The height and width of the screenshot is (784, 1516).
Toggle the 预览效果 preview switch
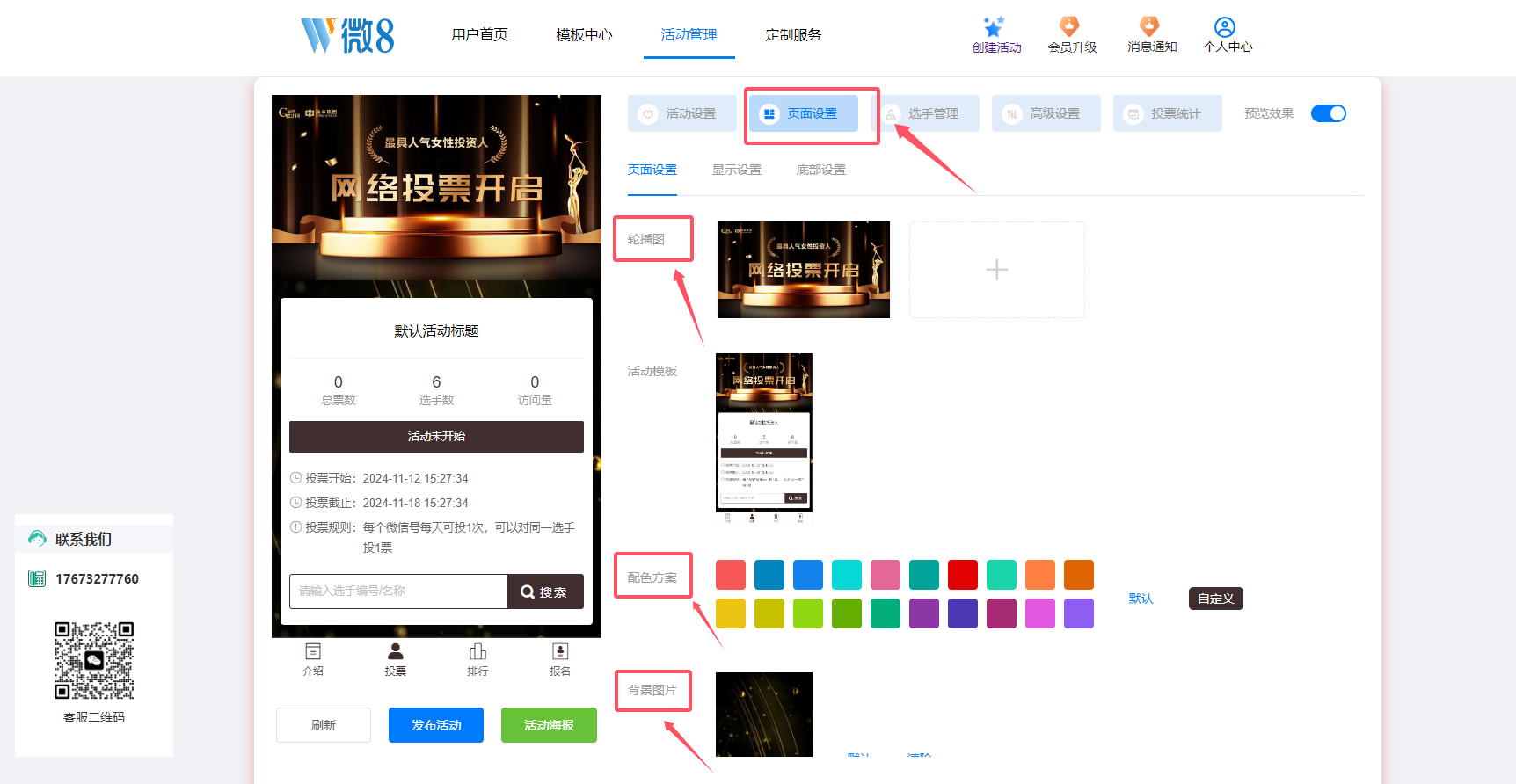point(1328,113)
